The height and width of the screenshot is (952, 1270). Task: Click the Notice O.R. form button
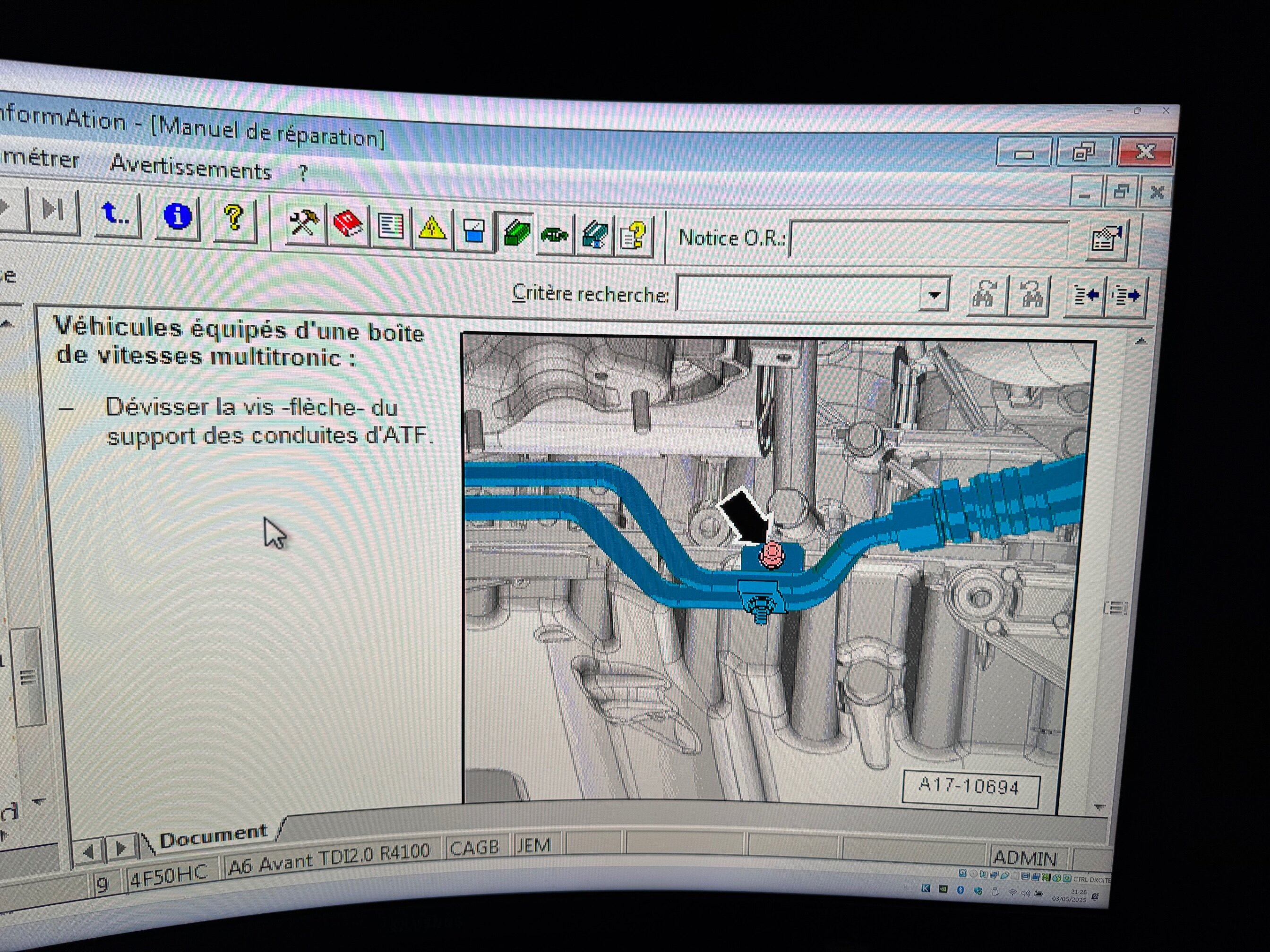(1107, 239)
